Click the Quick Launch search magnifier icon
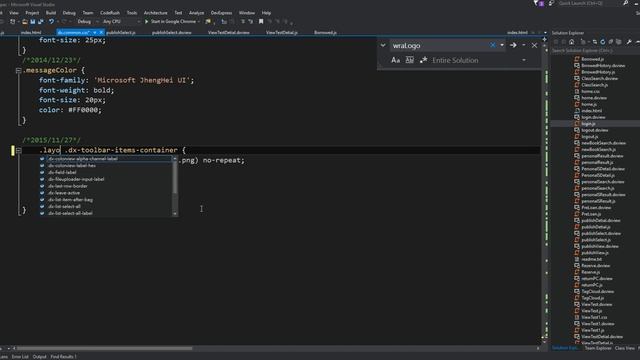This screenshot has height=360, width=640. click(626, 3)
